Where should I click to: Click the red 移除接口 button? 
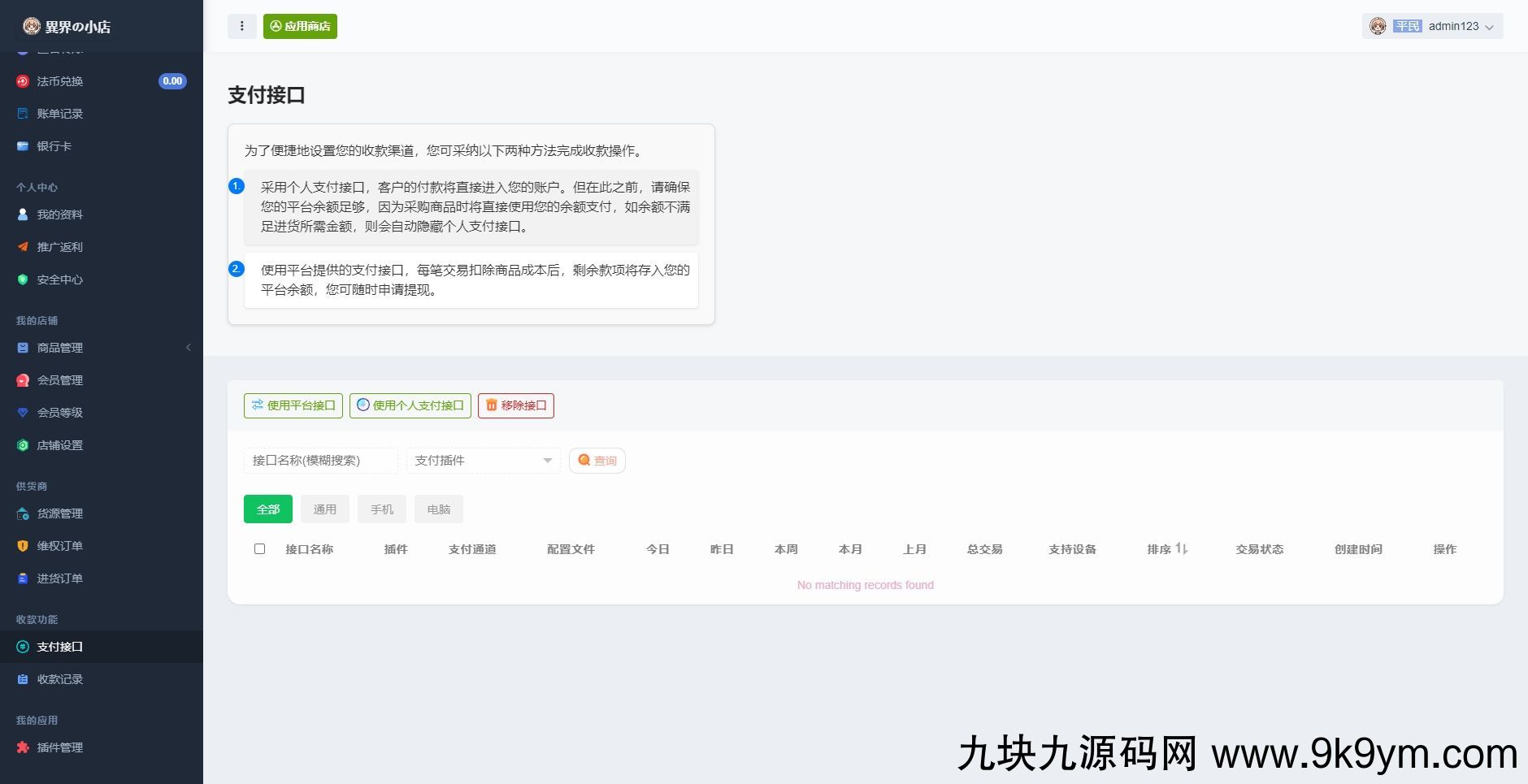[x=515, y=405]
